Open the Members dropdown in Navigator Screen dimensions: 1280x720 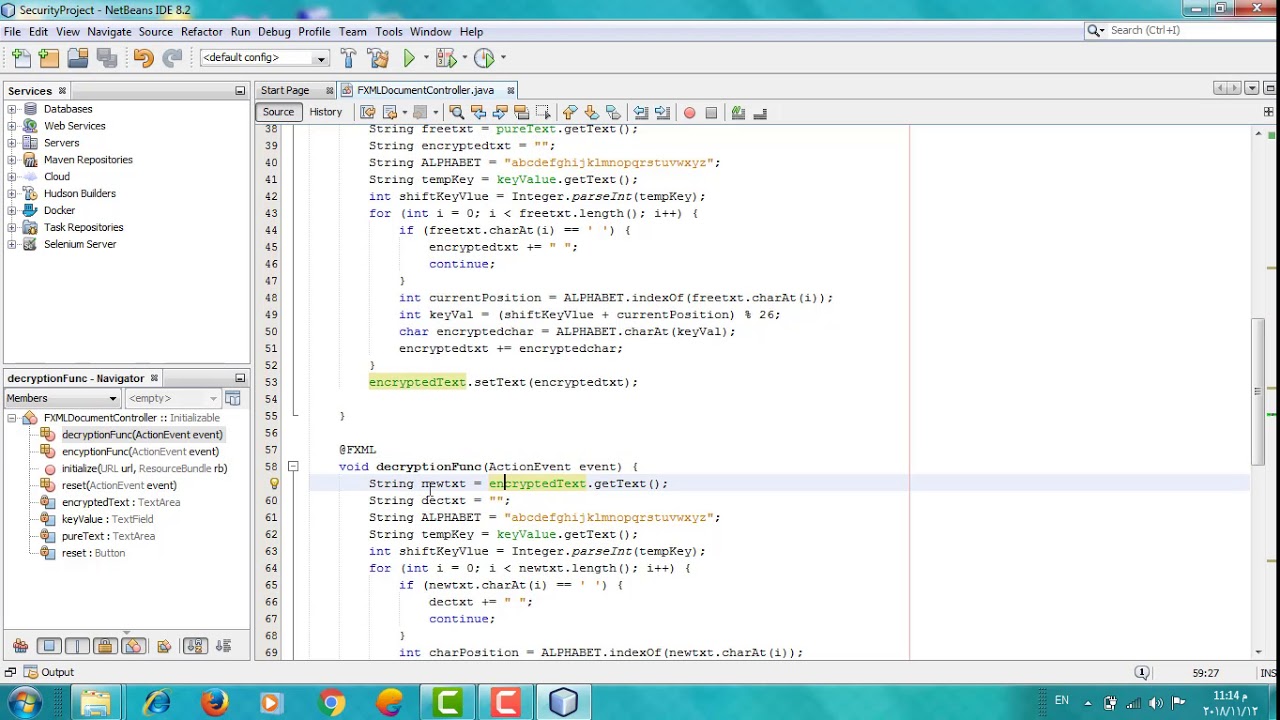tap(62, 398)
